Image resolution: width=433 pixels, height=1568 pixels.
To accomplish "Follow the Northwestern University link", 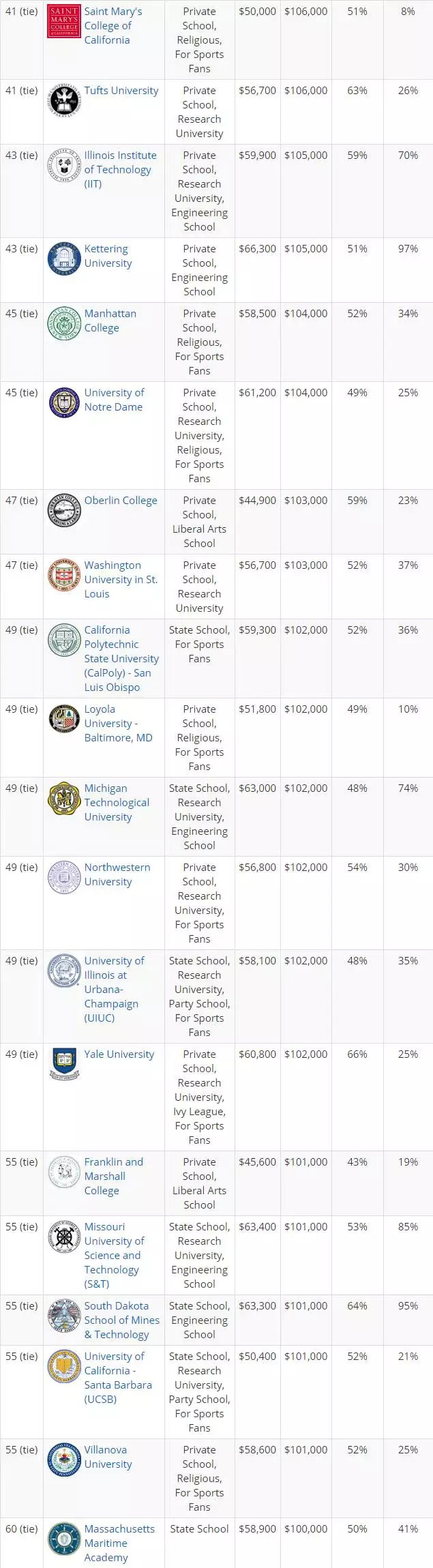I will point(117,874).
